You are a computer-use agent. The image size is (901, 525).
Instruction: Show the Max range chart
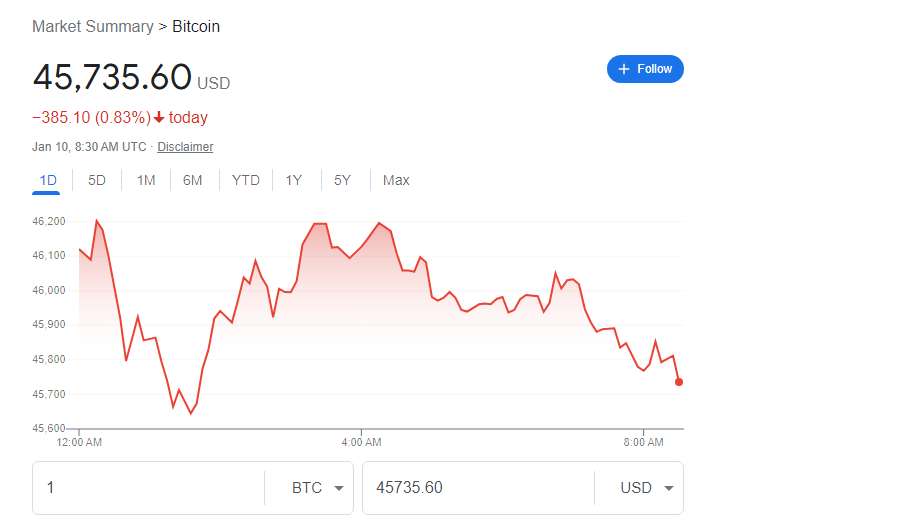(396, 181)
